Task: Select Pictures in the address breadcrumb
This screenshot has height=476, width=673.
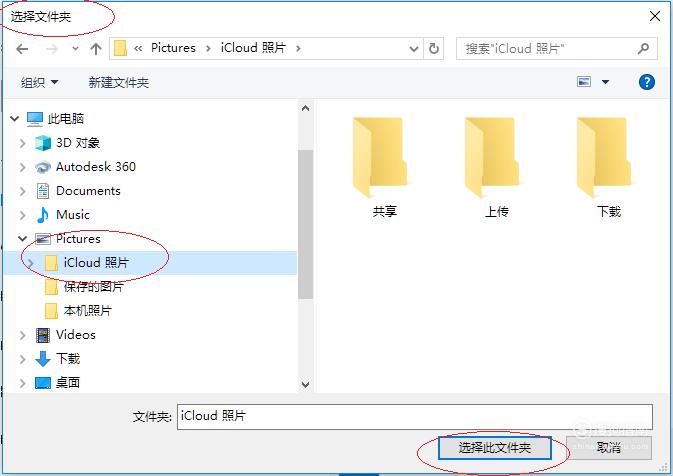Action: pos(173,48)
